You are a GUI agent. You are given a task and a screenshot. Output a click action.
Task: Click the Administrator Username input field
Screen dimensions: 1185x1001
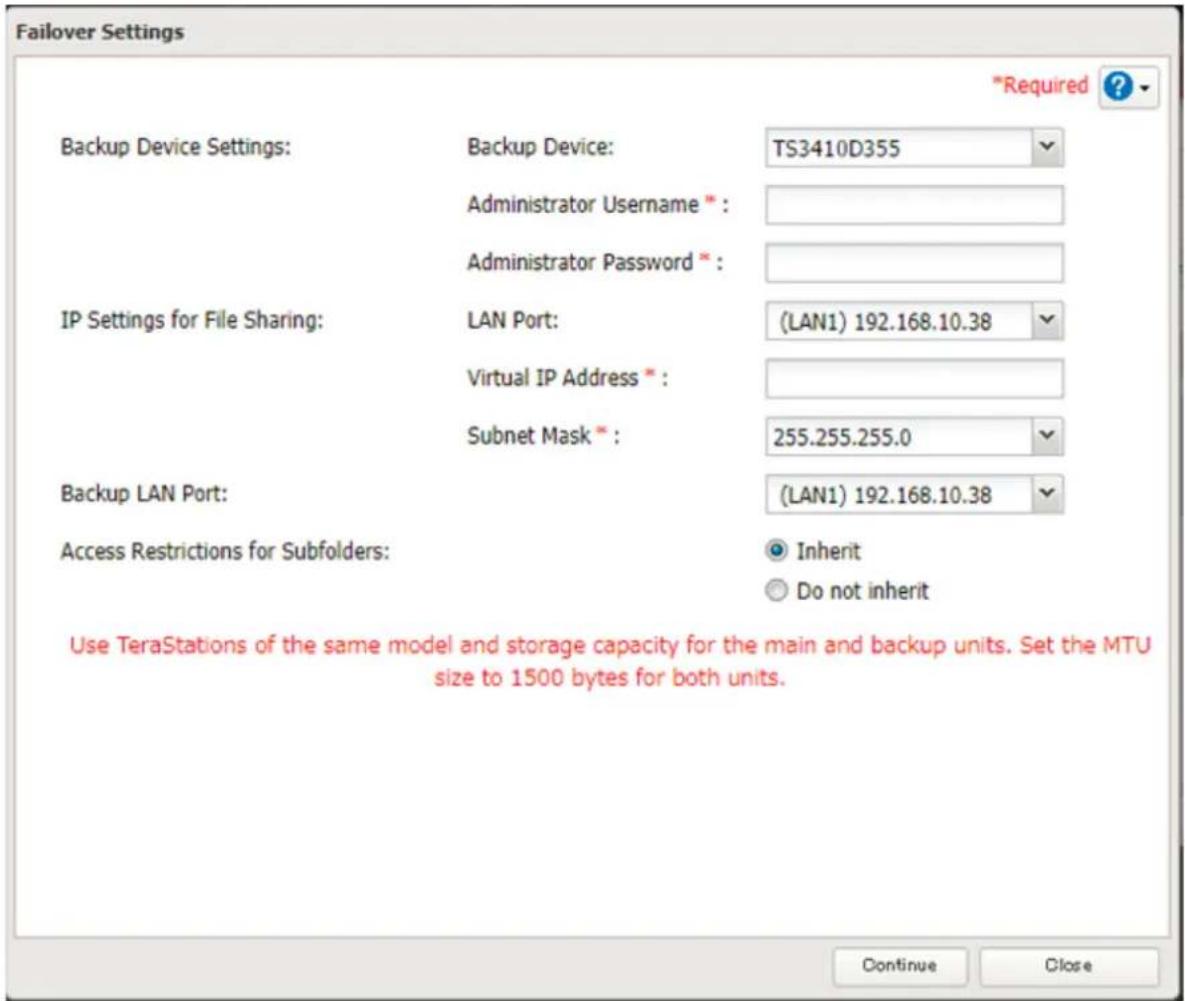click(914, 205)
